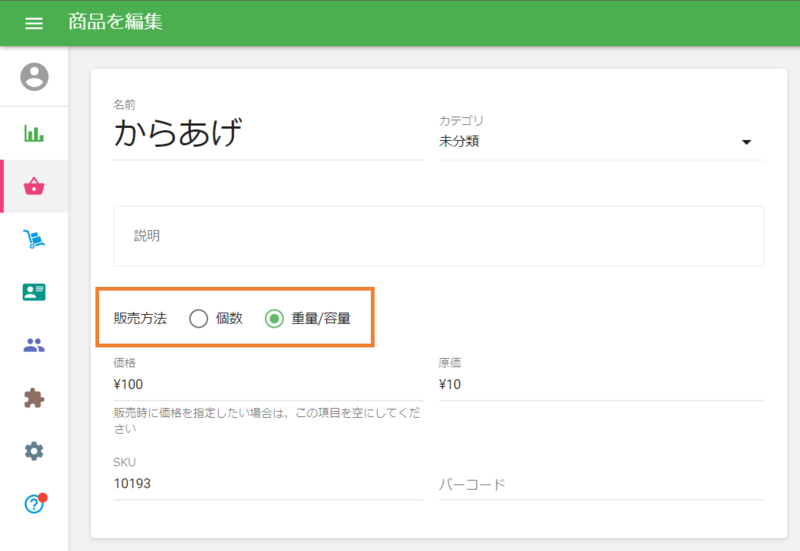
Task: Edit the 原価 field showing ¥10
Action: (x=600, y=384)
